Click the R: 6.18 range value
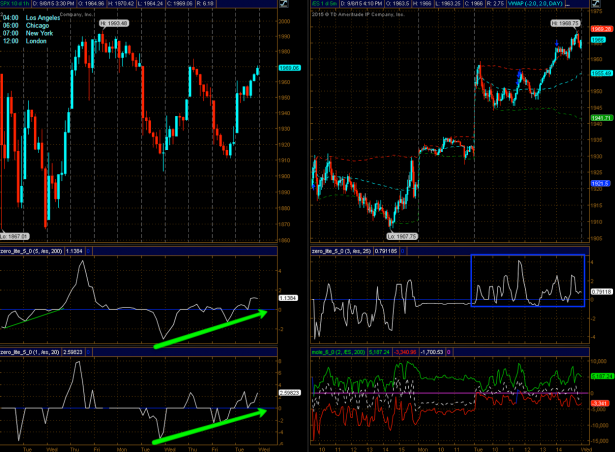Viewport: 615px width, 452px height. pyautogui.click(x=206, y=4)
